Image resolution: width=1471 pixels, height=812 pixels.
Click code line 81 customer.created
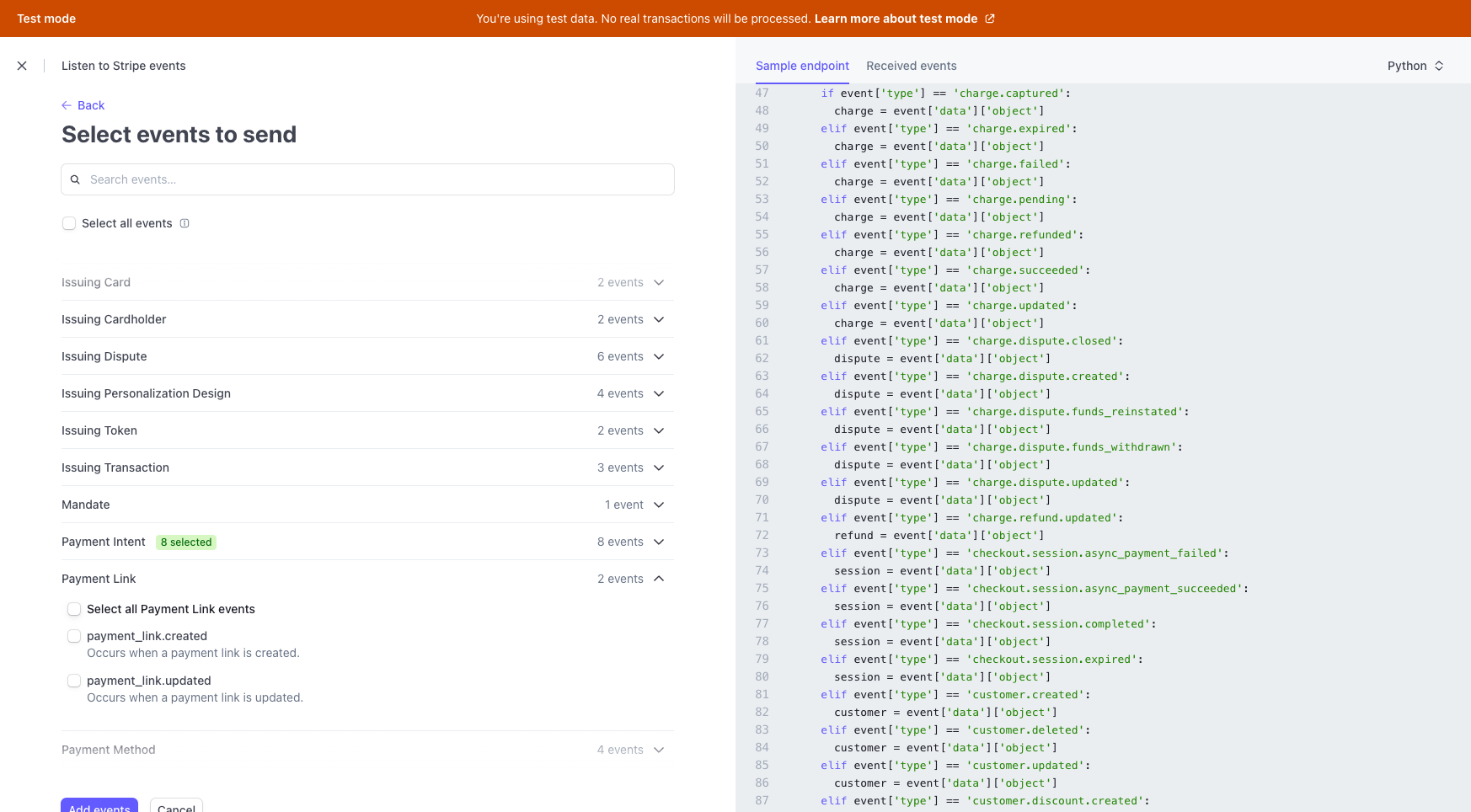point(955,695)
